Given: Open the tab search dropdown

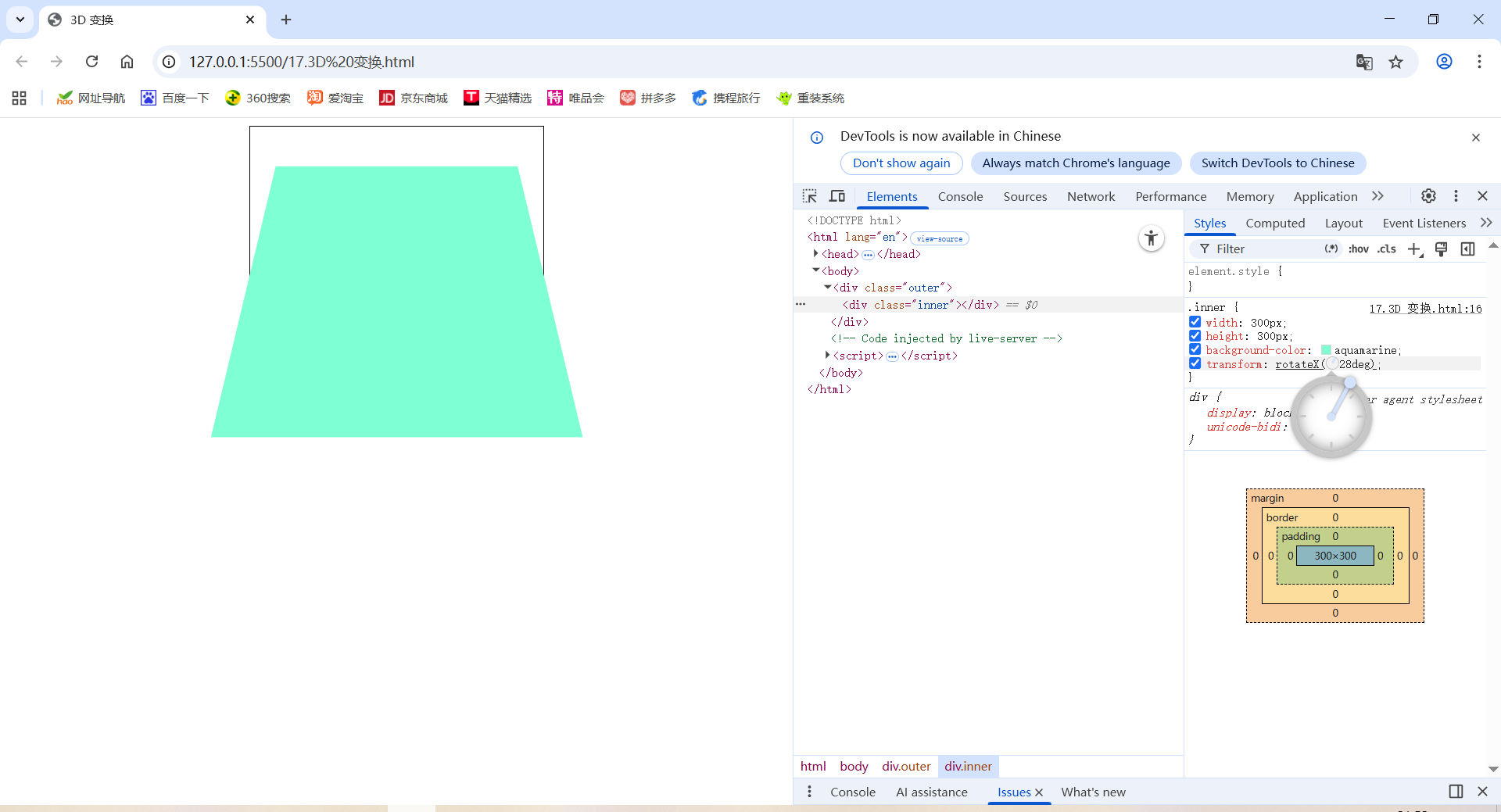Looking at the screenshot, I should [x=20, y=20].
